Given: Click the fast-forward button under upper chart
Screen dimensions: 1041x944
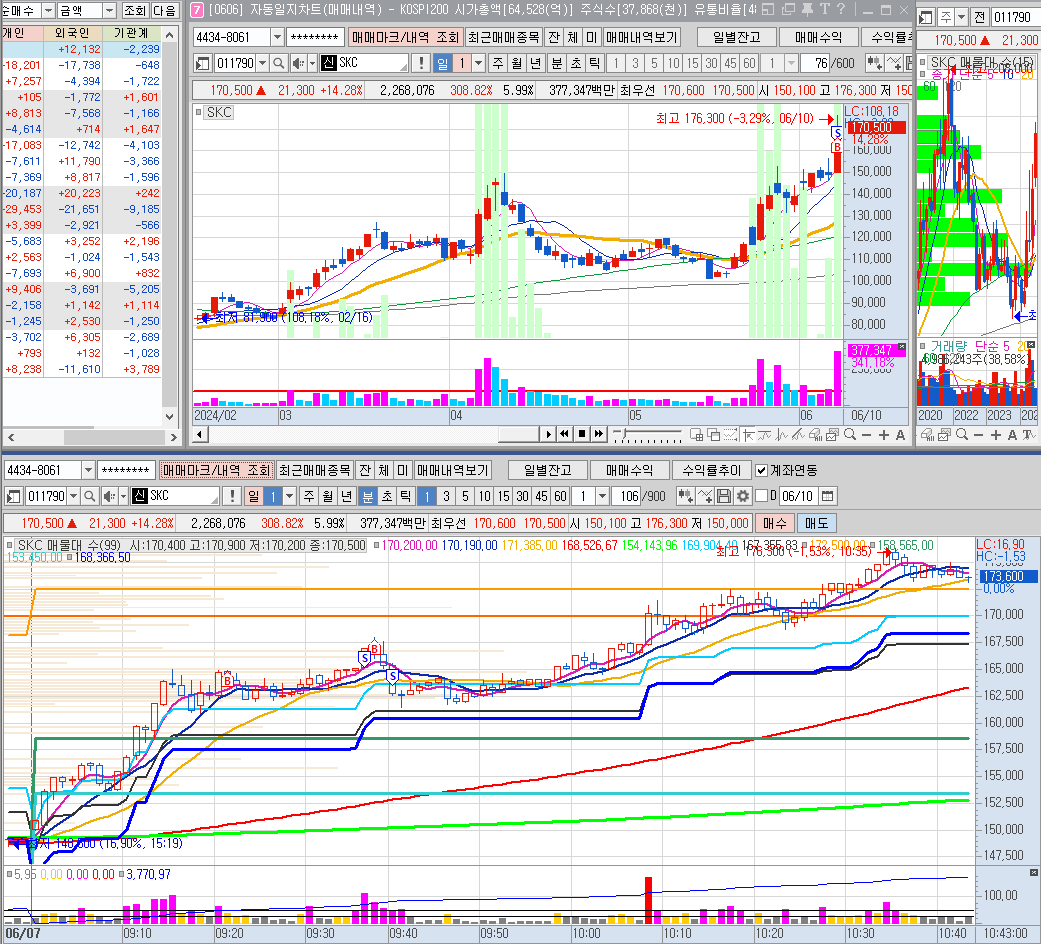Looking at the screenshot, I should coord(599,433).
